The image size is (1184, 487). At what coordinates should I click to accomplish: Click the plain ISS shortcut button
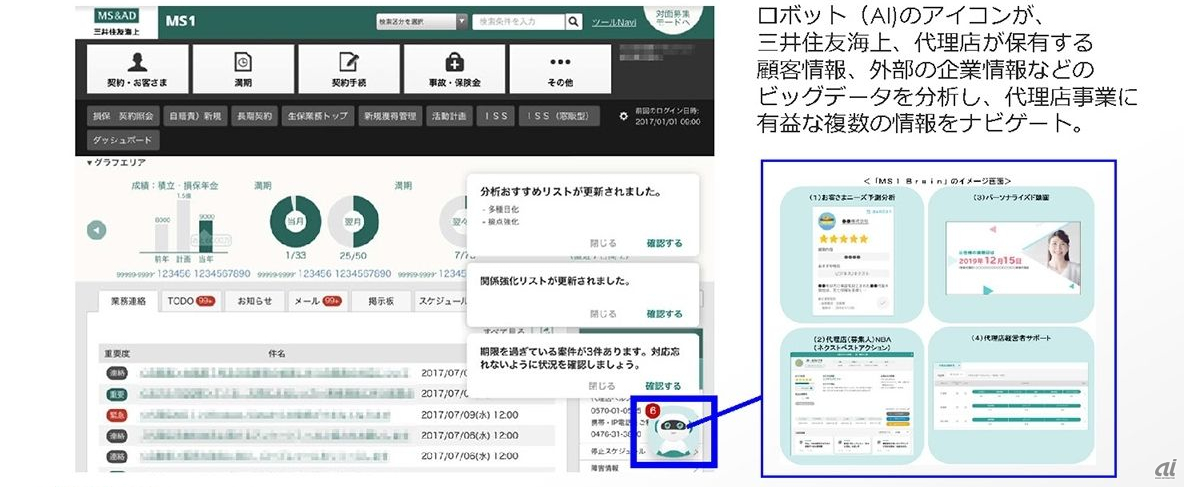coord(496,117)
